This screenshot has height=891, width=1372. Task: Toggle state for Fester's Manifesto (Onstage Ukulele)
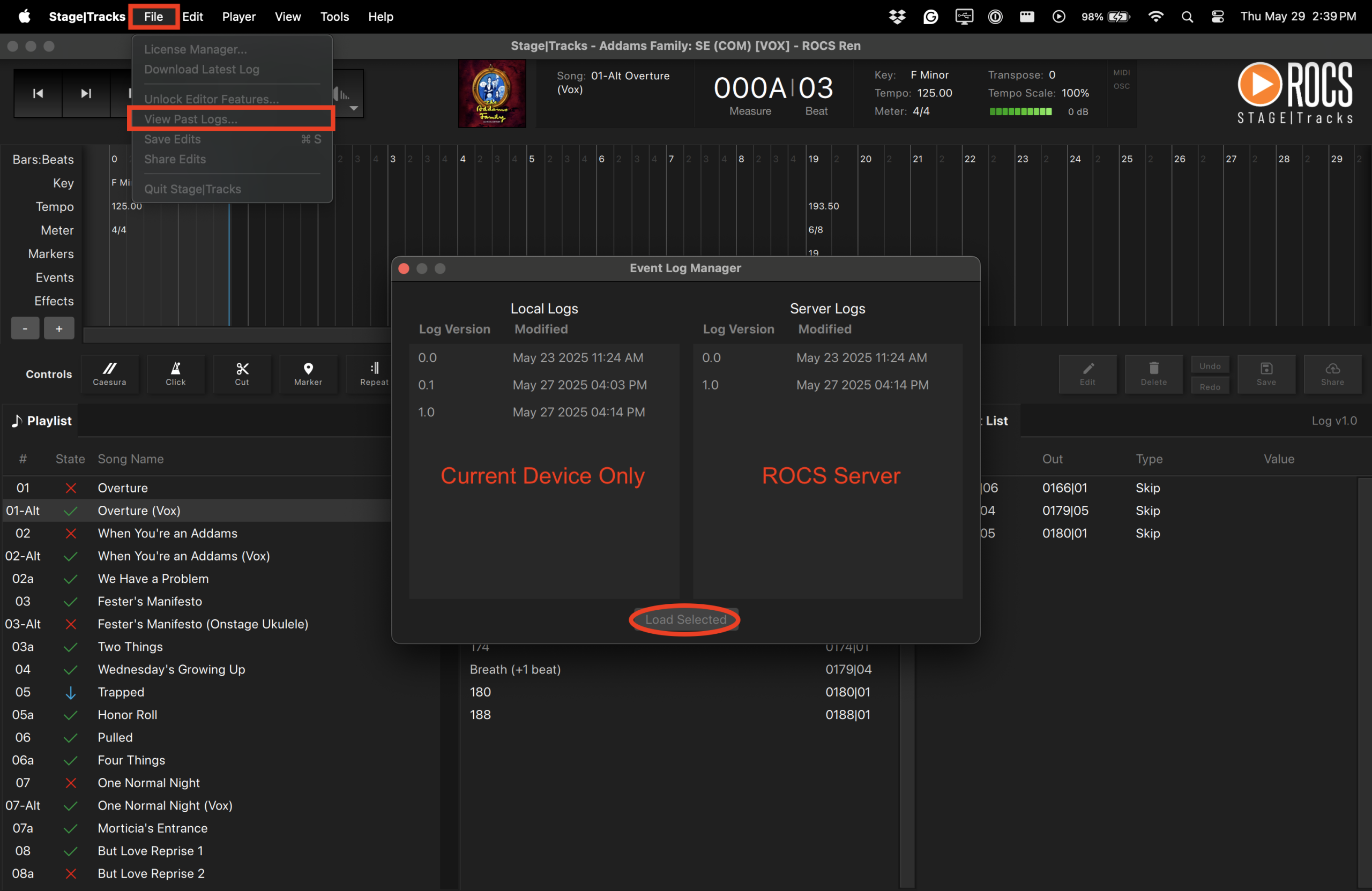click(71, 624)
